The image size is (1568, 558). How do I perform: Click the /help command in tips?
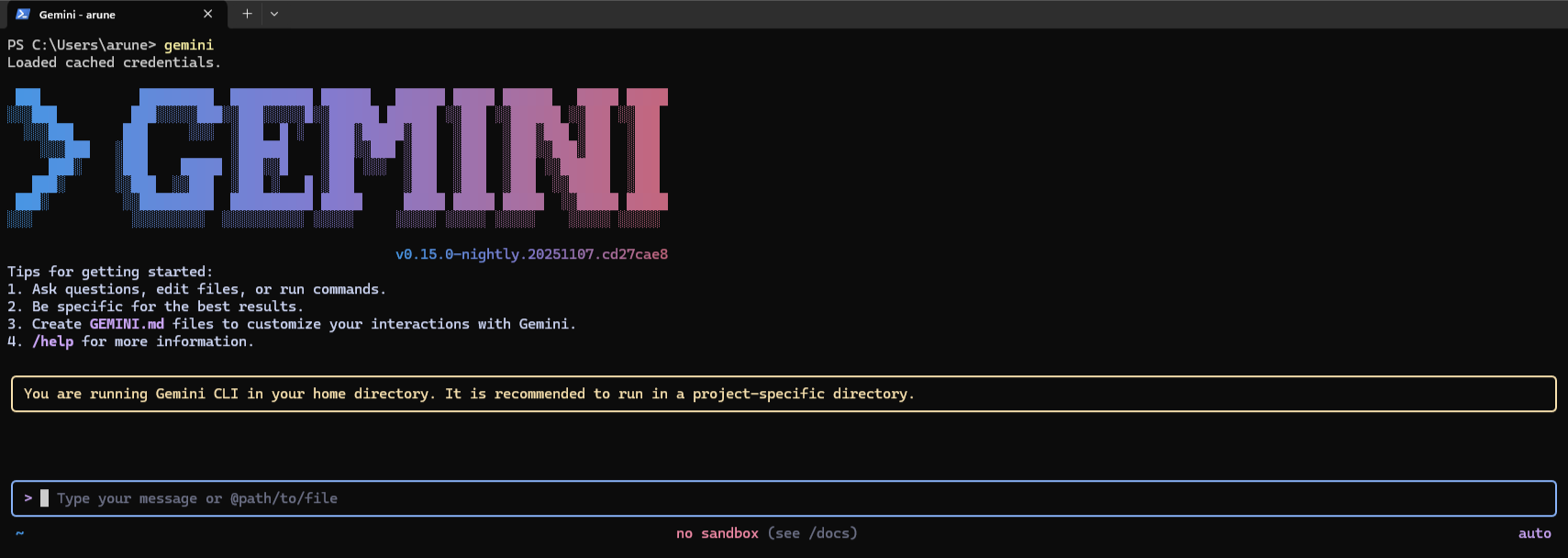[x=53, y=341]
